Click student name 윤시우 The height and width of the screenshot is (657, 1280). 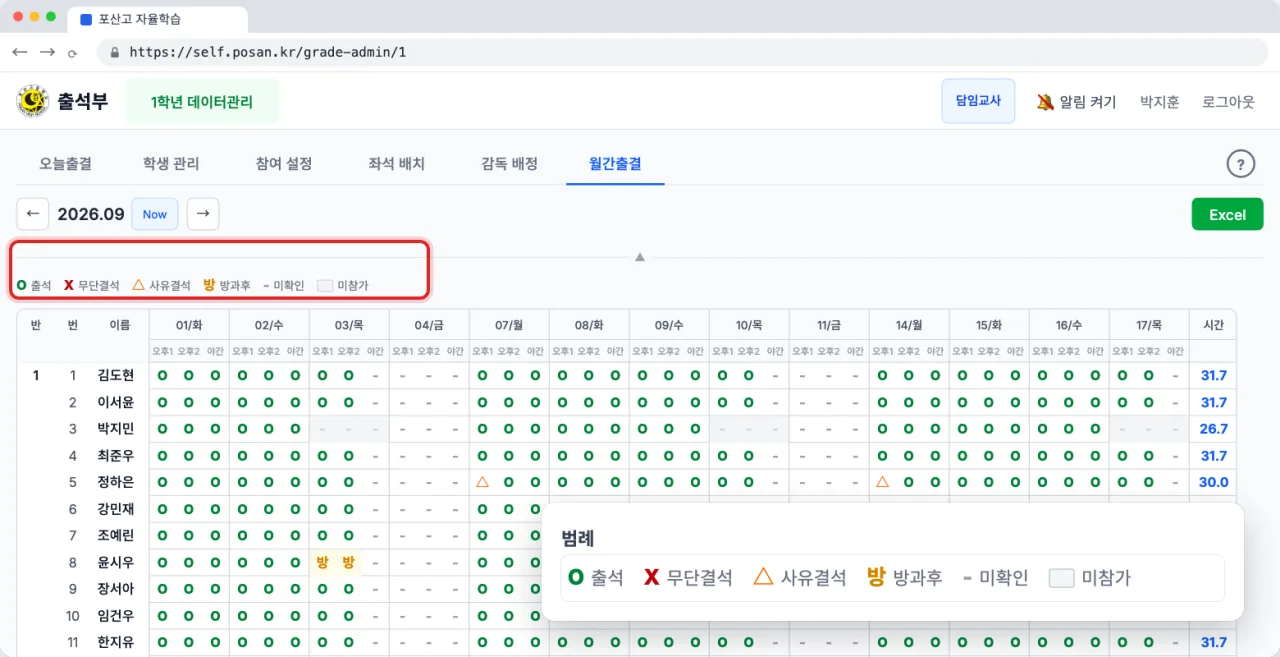click(116, 562)
